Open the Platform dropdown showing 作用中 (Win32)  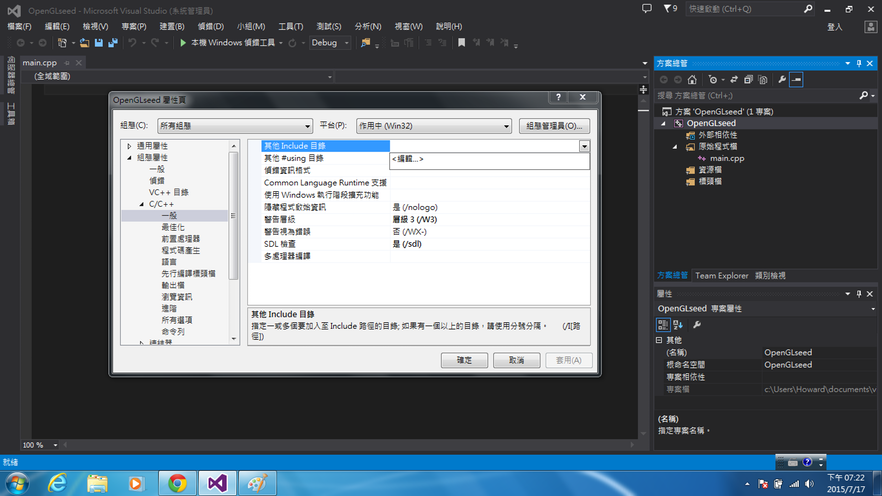tap(434, 126)
